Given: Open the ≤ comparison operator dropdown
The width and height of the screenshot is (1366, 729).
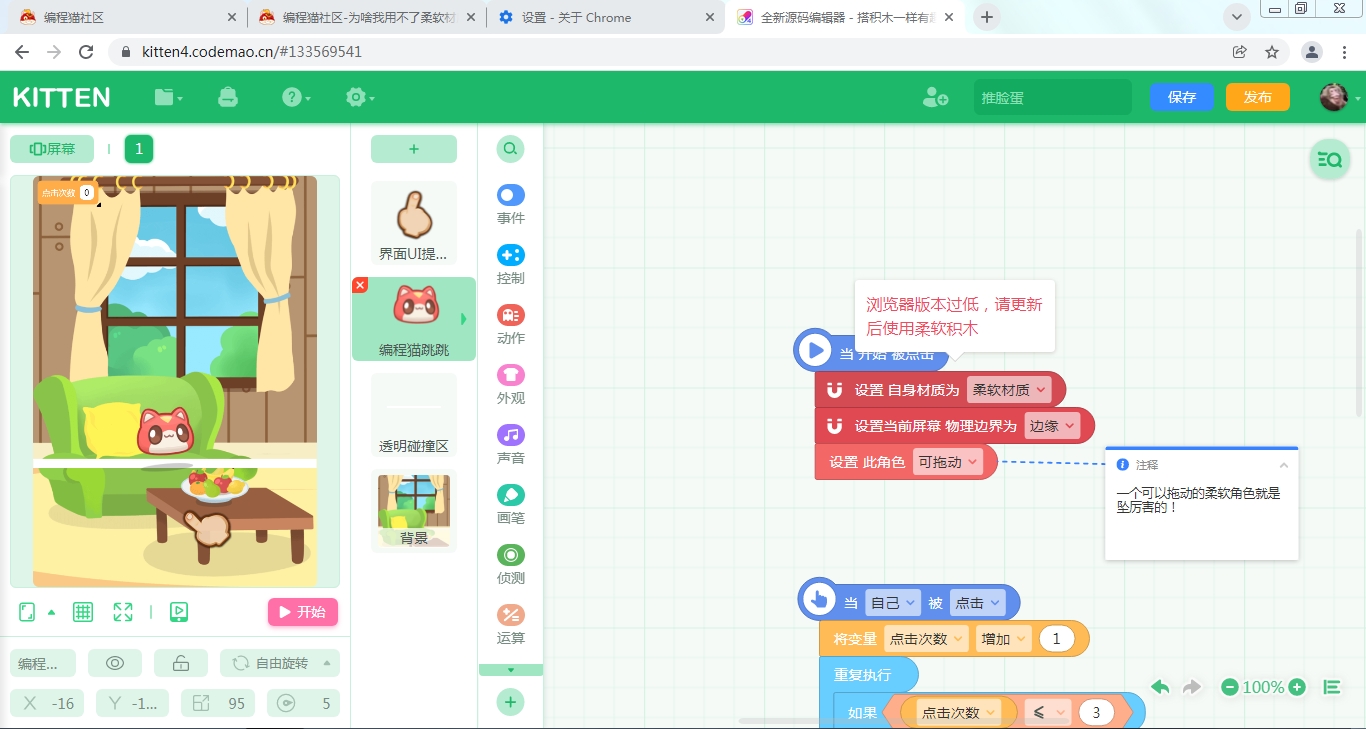Looking at the screenshot, I should point(1048,713).
